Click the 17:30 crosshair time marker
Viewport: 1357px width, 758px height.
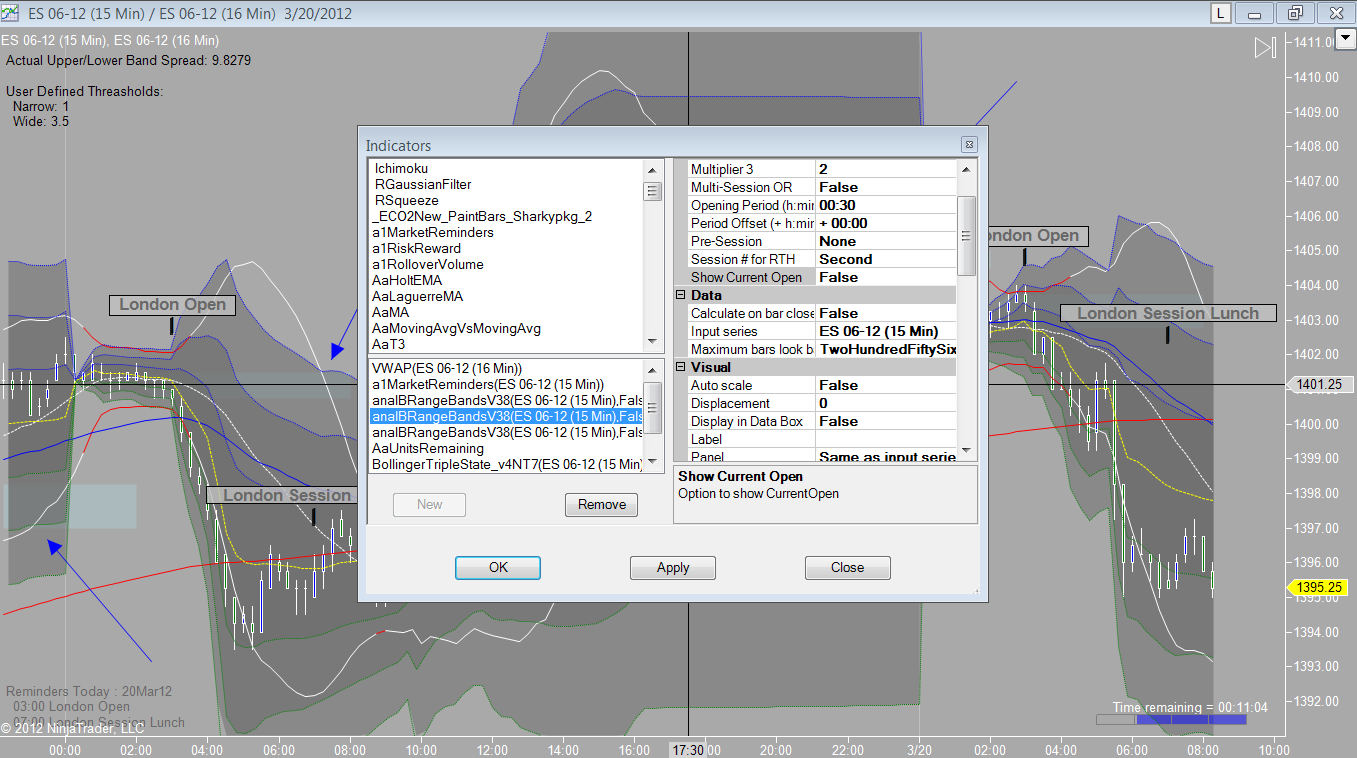coord(688,750)
